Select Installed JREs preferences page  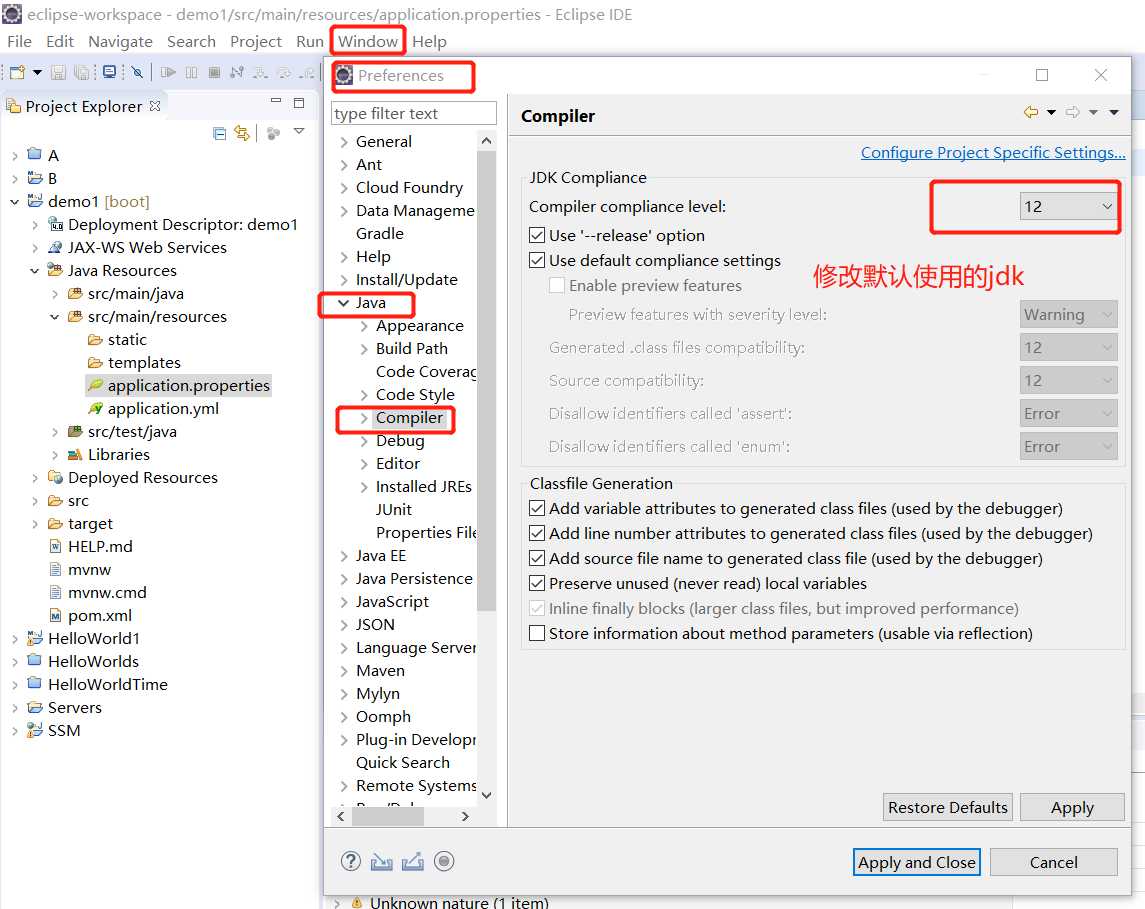pos(424,486)
